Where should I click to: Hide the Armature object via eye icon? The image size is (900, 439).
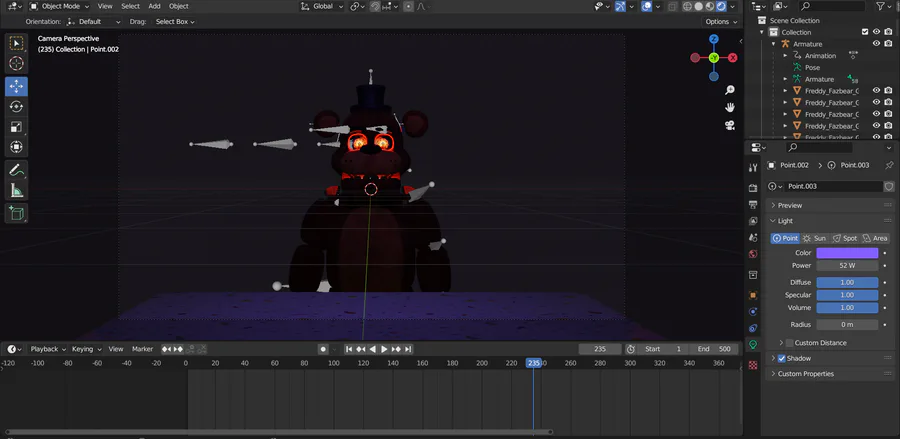(876, 44)
